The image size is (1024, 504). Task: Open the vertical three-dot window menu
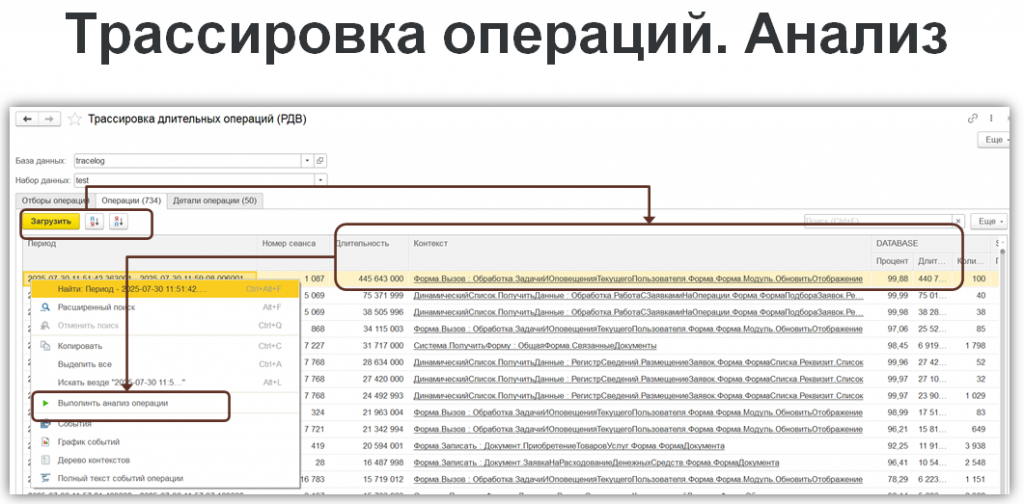(991, 118)
